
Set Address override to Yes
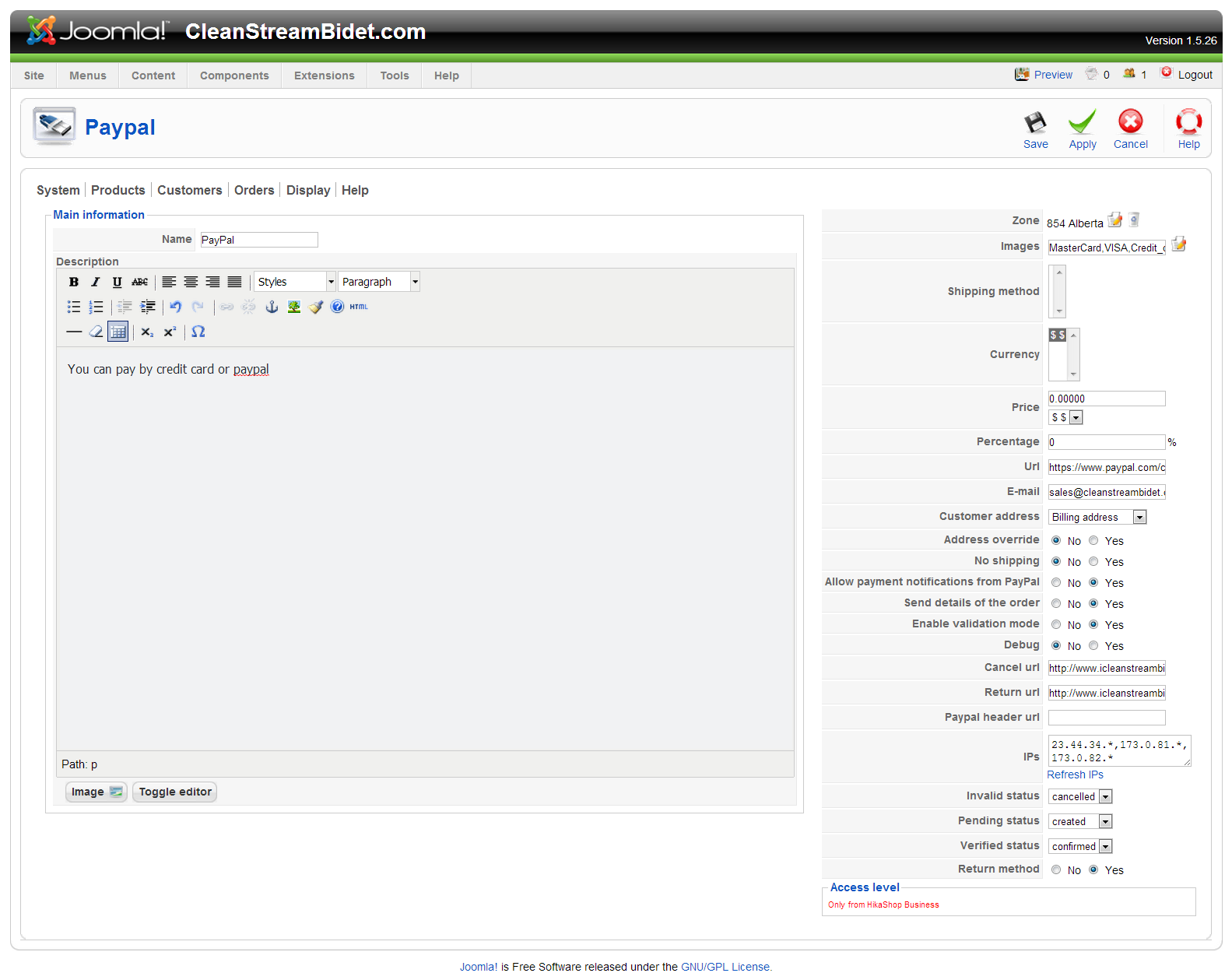pos(1093,540)
